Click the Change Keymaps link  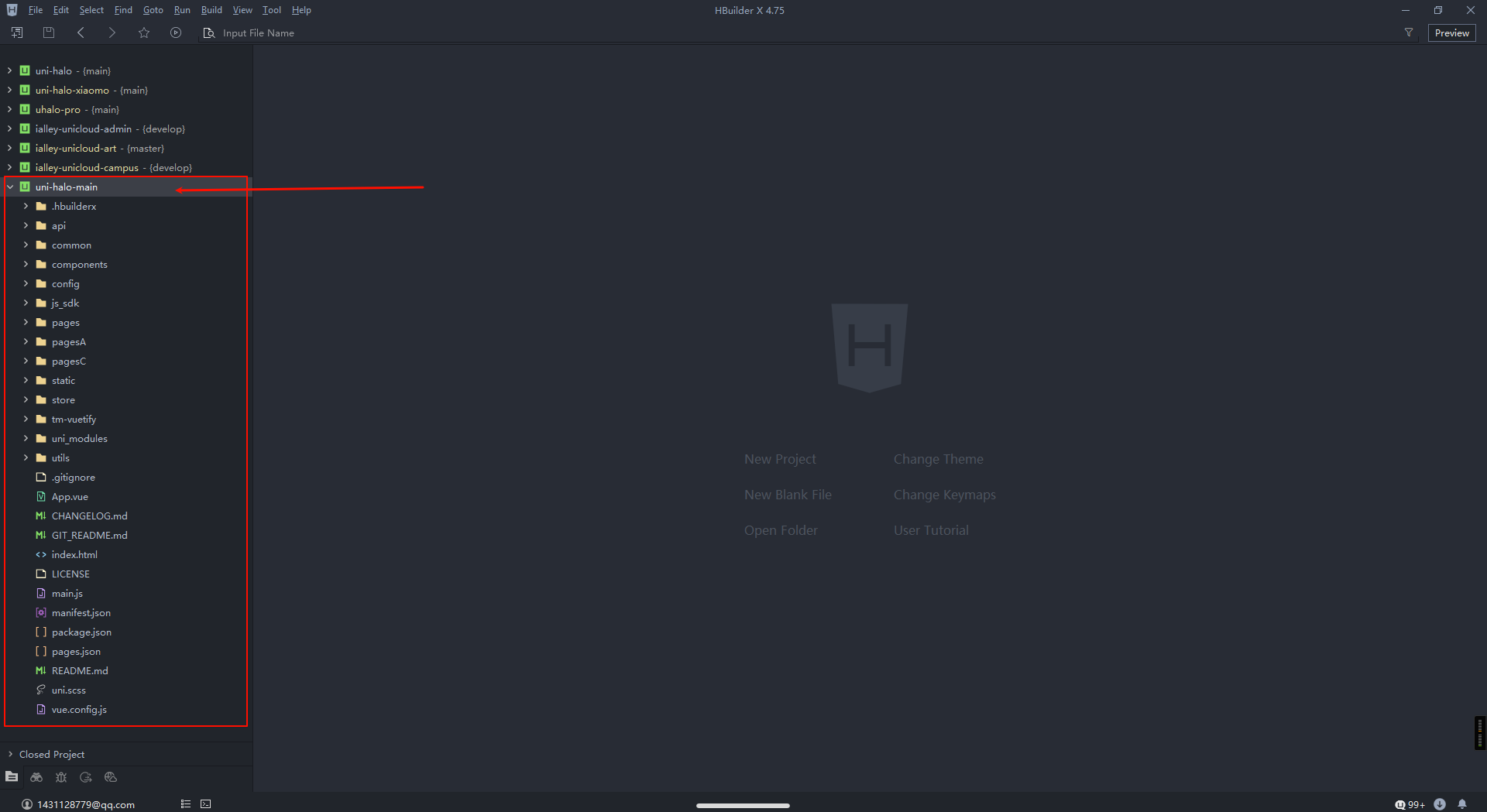944,495
